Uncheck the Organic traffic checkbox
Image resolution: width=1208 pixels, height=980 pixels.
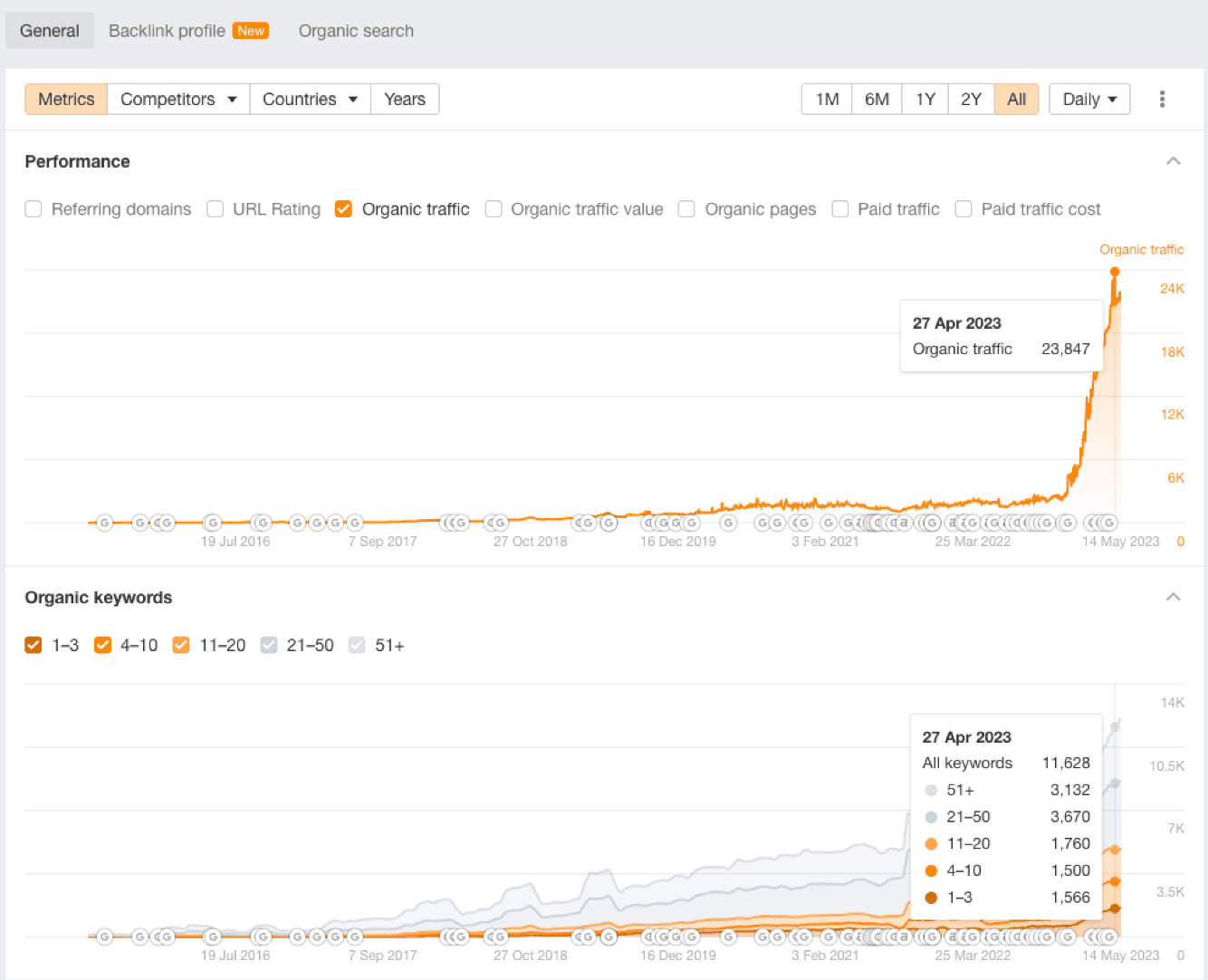343,209
